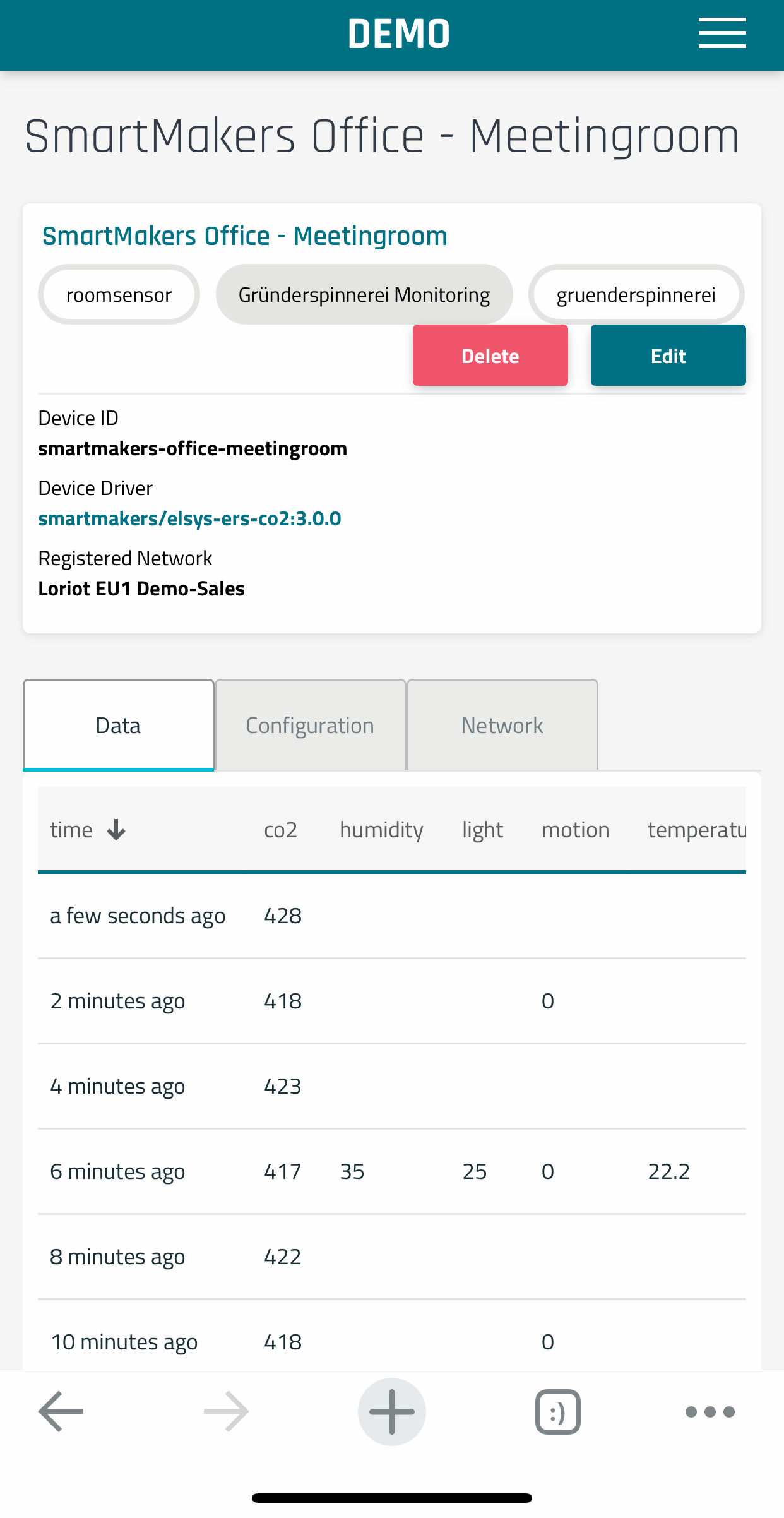
Task: Open the tab switcher smiley icon
Action: click(x=557, y=1411)
